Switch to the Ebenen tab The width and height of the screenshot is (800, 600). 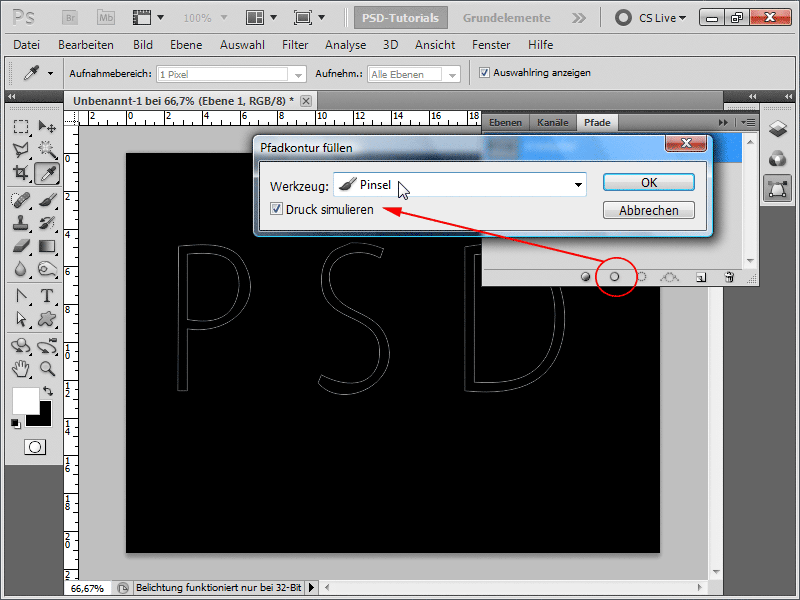pyautogui.click(x=506, y=122)
